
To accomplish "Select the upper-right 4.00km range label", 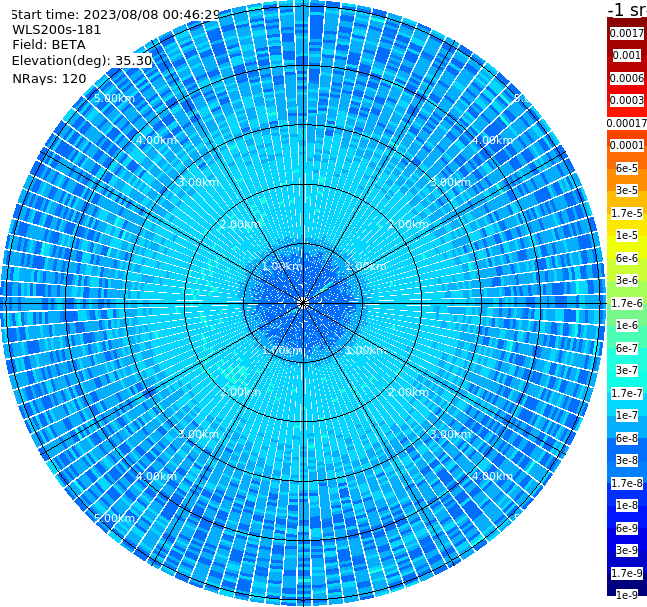I will point(492,140).
